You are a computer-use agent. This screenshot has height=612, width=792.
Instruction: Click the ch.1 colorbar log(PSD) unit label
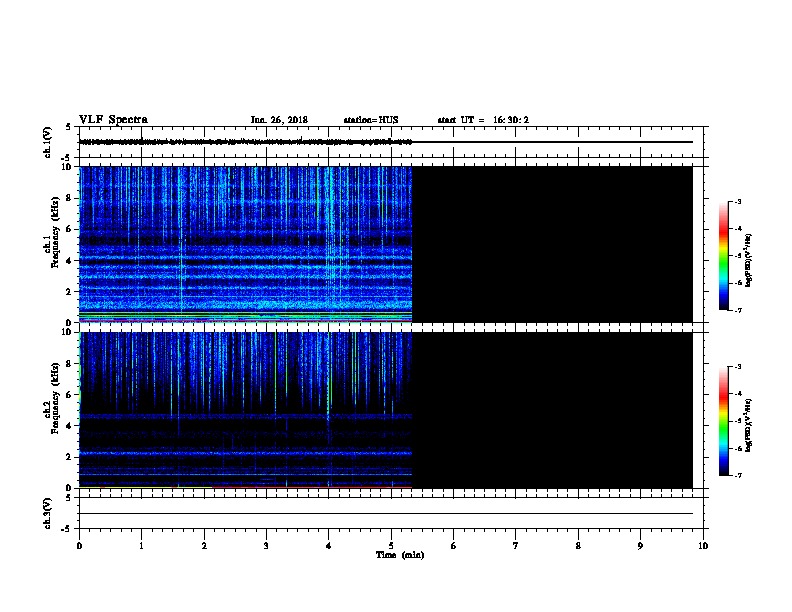(x=749, y=260)
